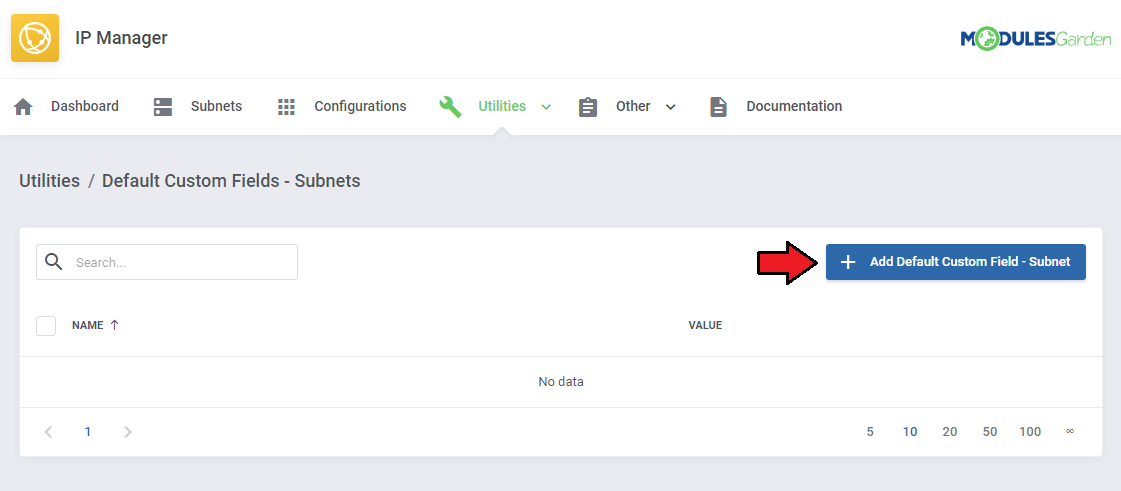
Task: Click the Documentation file icon
Action: point(718,106)
